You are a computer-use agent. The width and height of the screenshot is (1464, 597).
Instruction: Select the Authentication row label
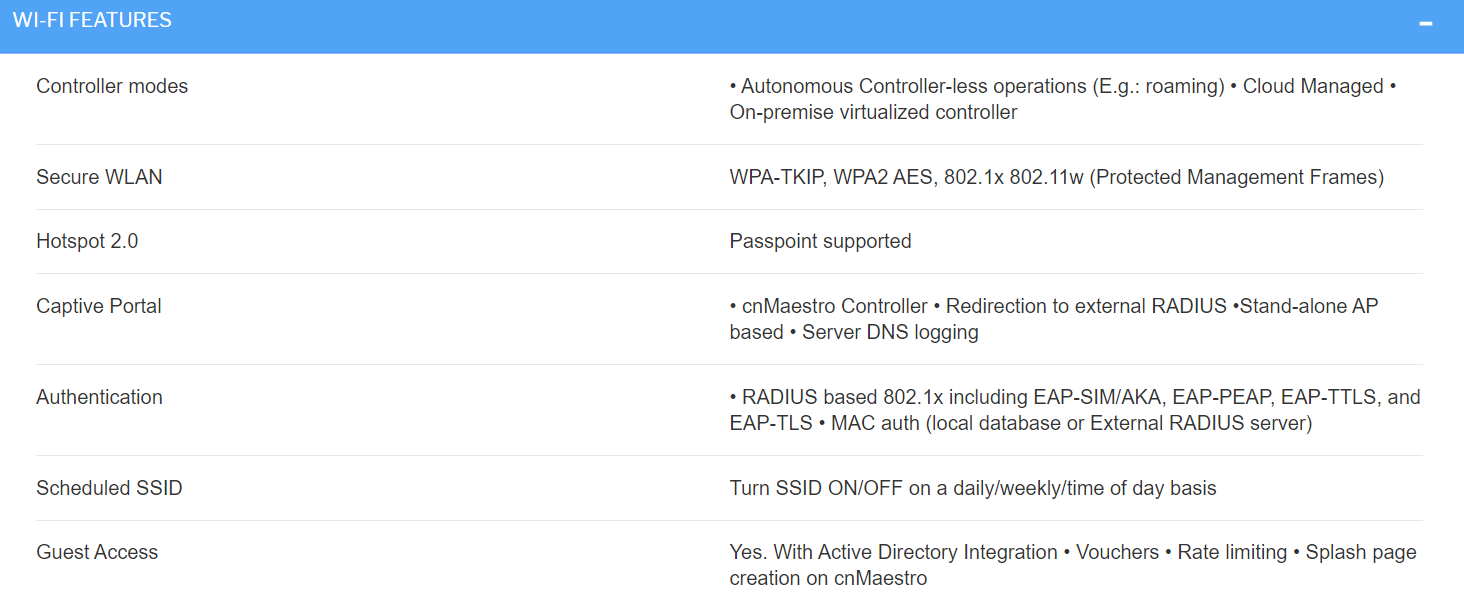click(99, 397)
